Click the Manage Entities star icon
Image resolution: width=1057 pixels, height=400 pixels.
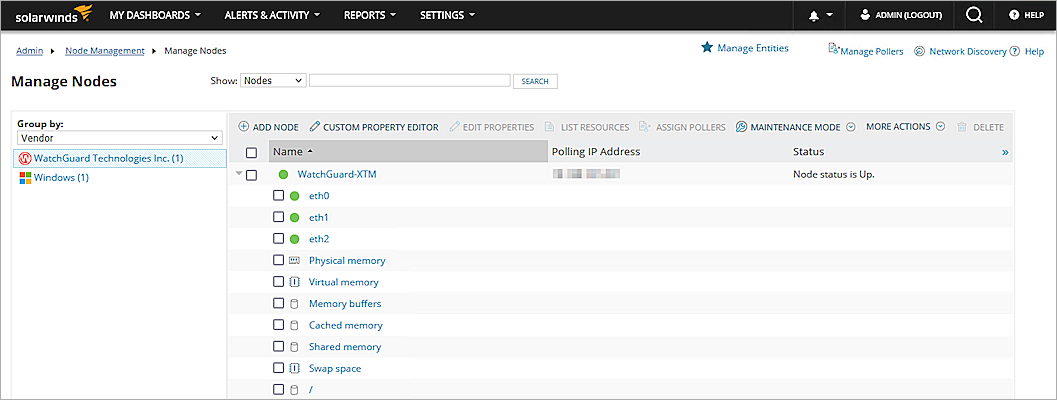tap(707, 48)
